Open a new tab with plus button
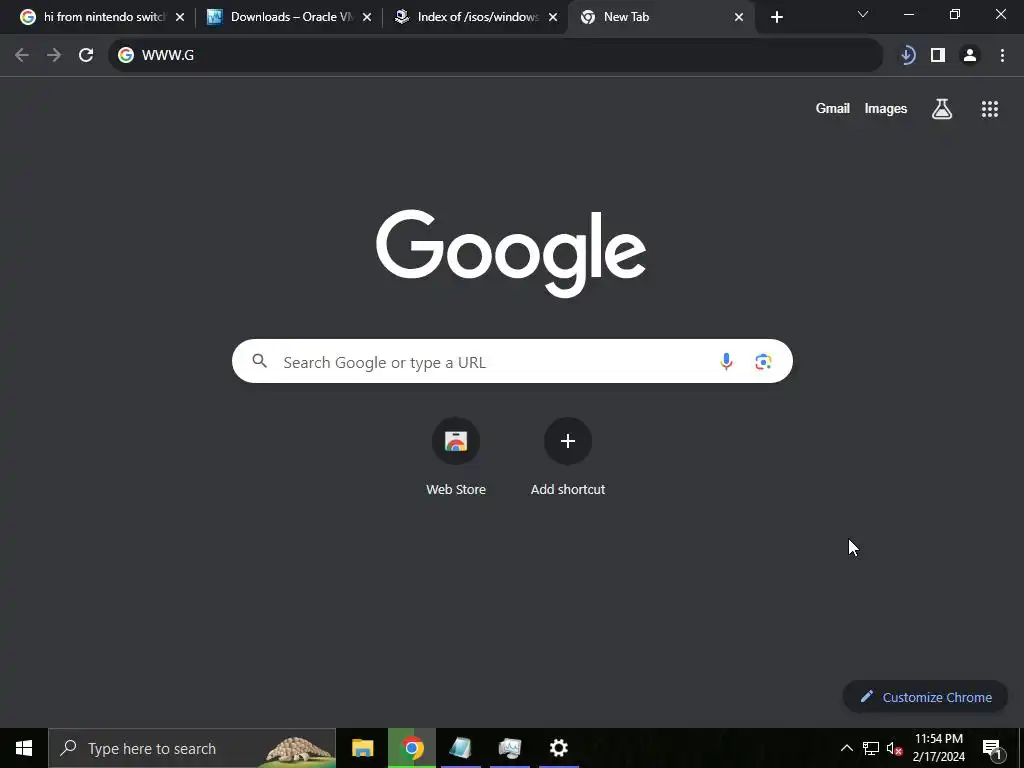Screen dimensions: 1024x768 coord(776,17)
